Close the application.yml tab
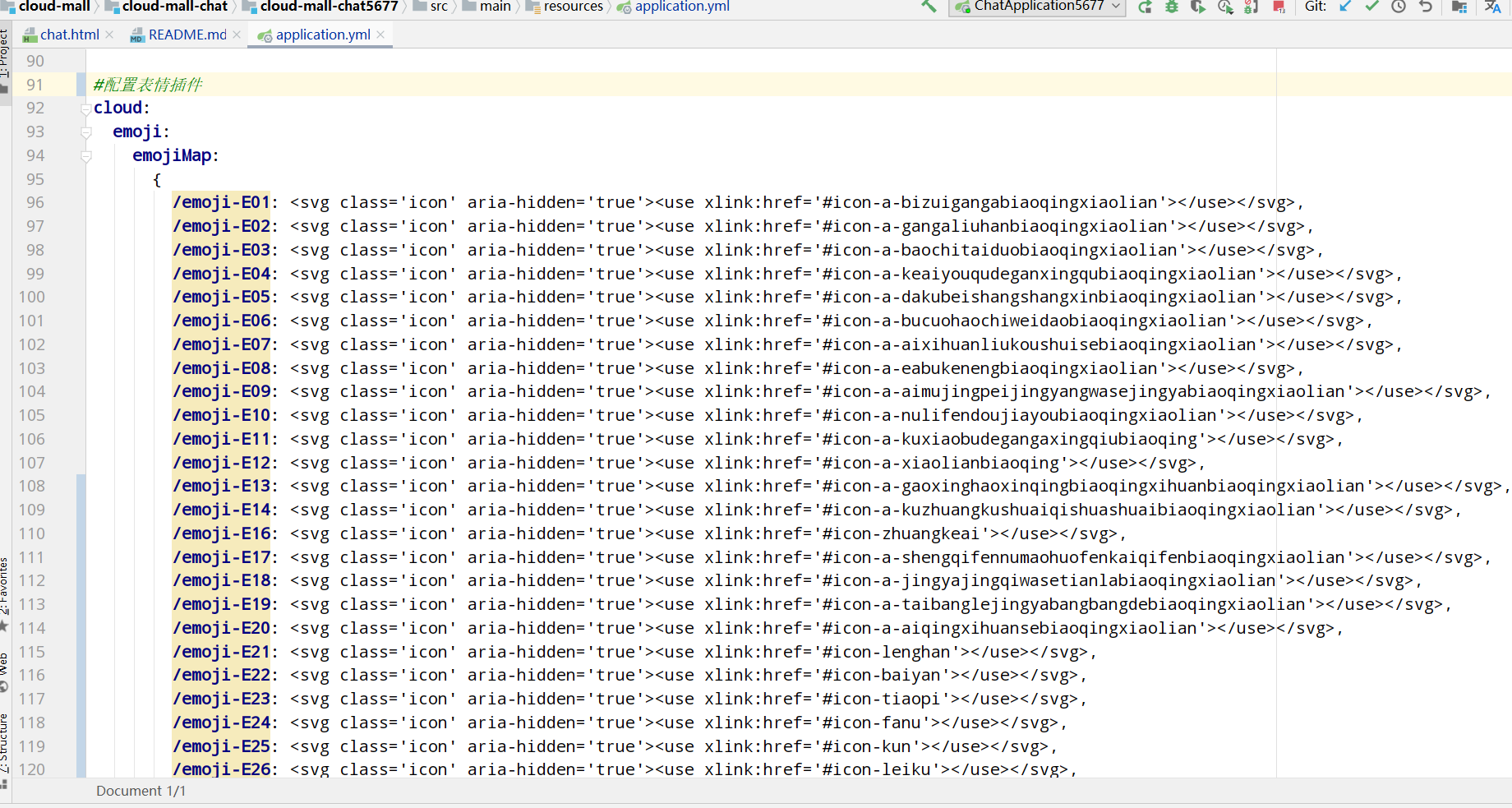This screenshot has height=808, width=1512. pyautogui.click(x=380, y=35)
